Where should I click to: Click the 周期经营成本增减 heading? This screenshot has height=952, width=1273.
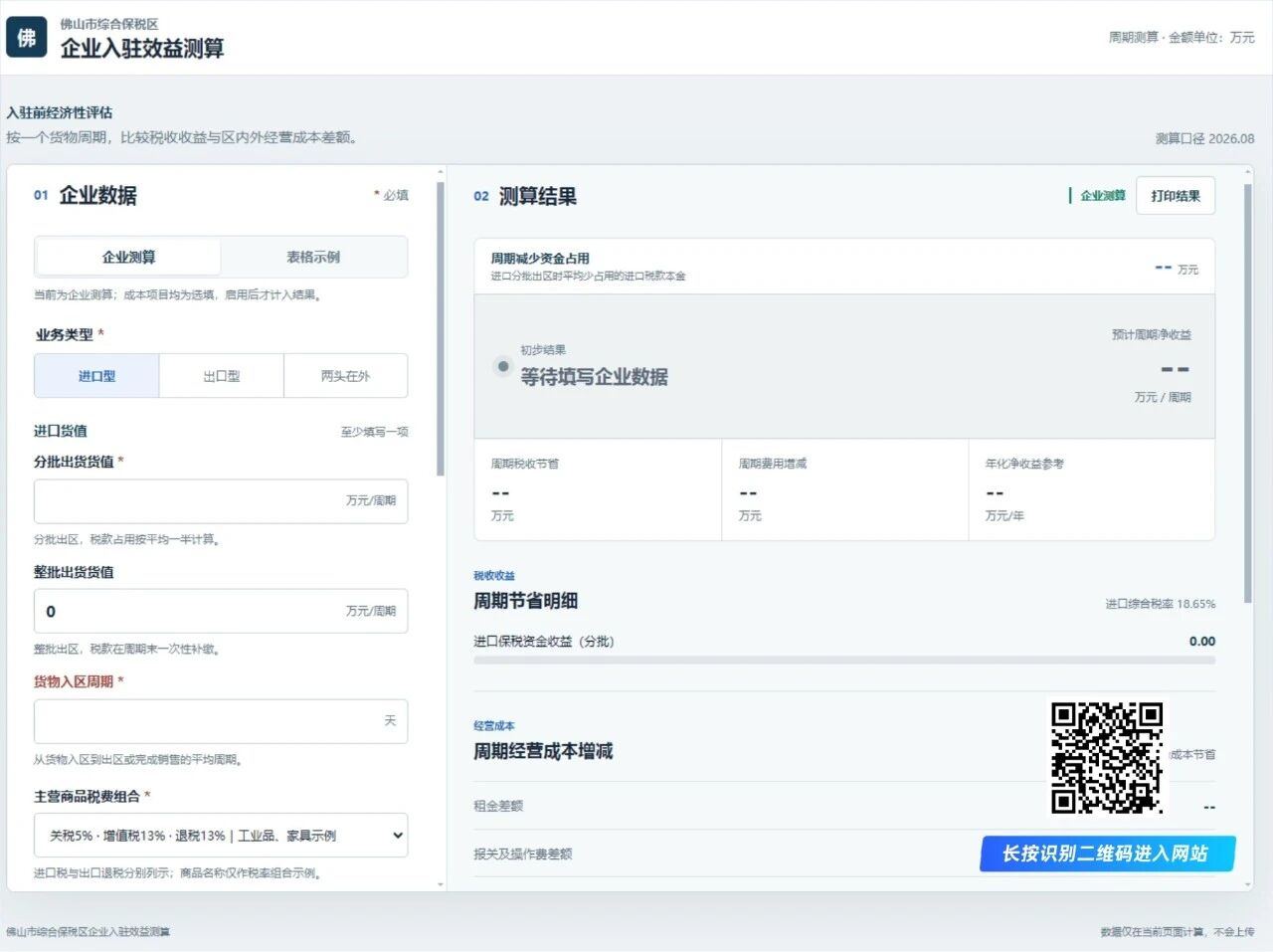[x=543, y=751]
